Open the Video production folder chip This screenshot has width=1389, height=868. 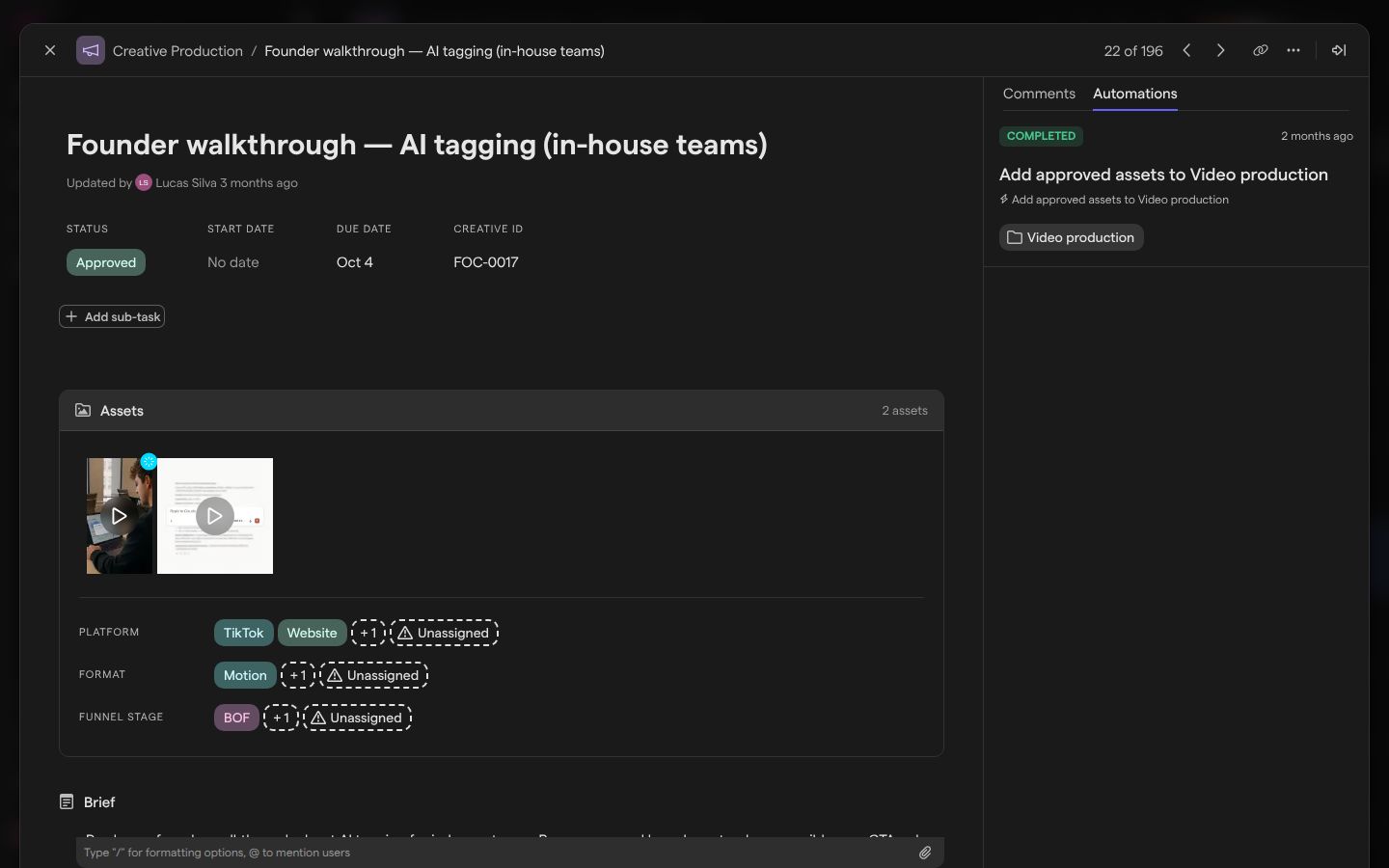[1072, 237]
